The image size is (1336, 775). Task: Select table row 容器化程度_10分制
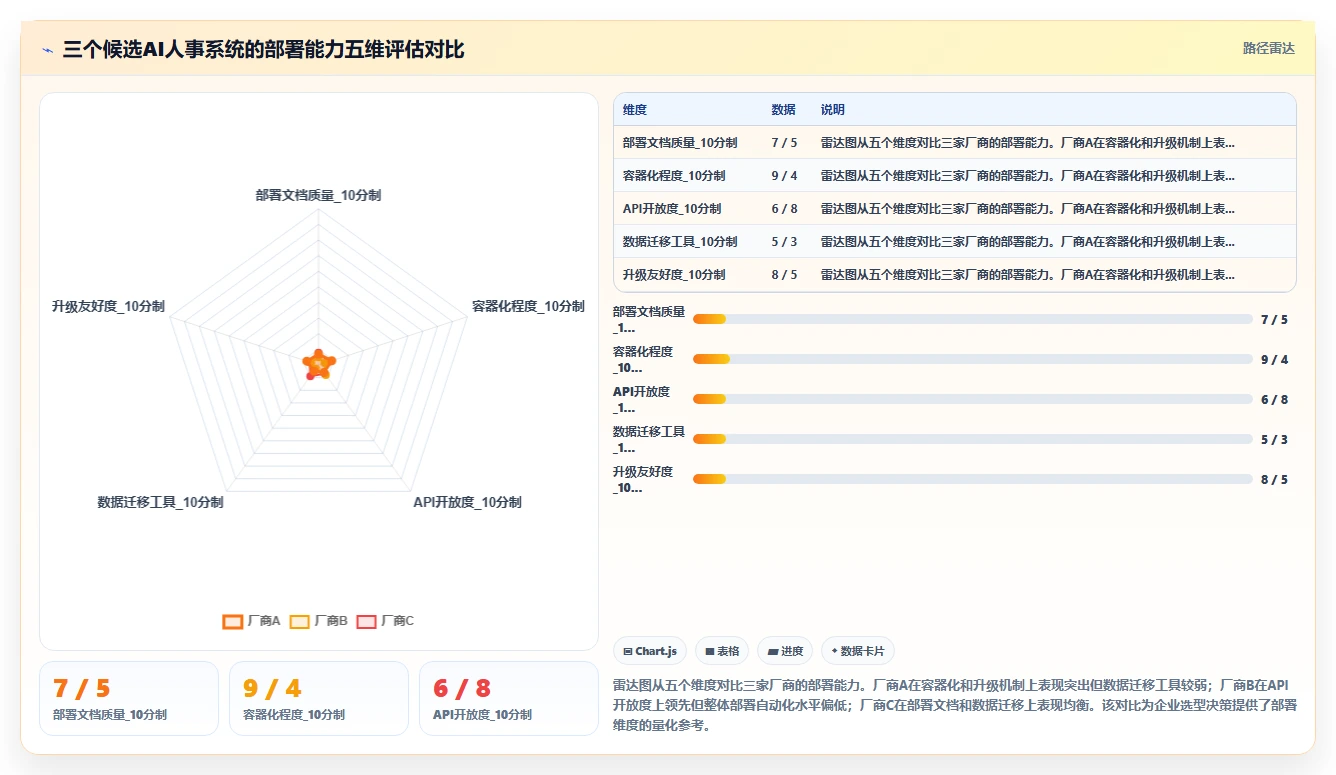[x=954, y=176]
